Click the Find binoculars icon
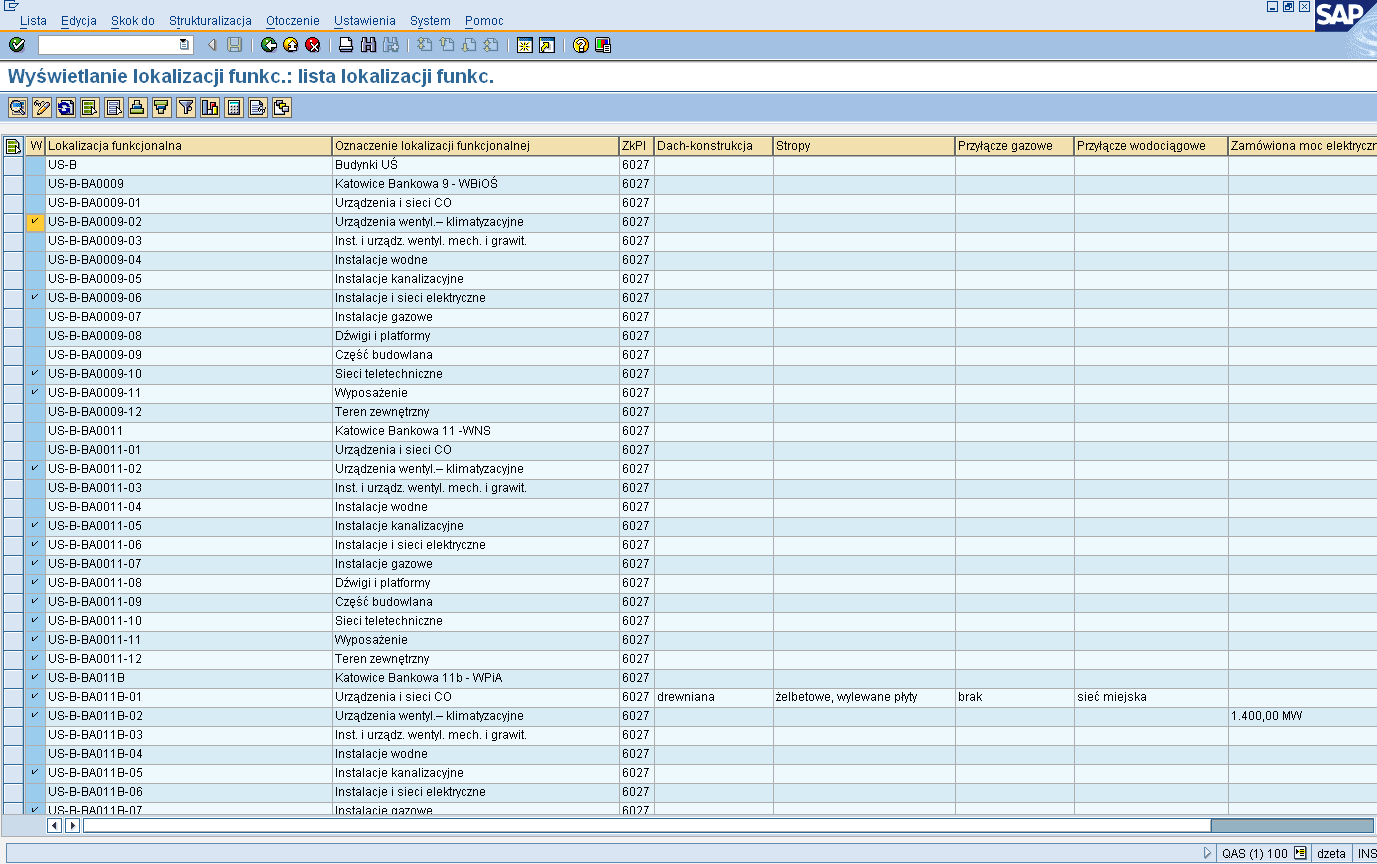This screenshot has height=864, width=1377. 368,45
